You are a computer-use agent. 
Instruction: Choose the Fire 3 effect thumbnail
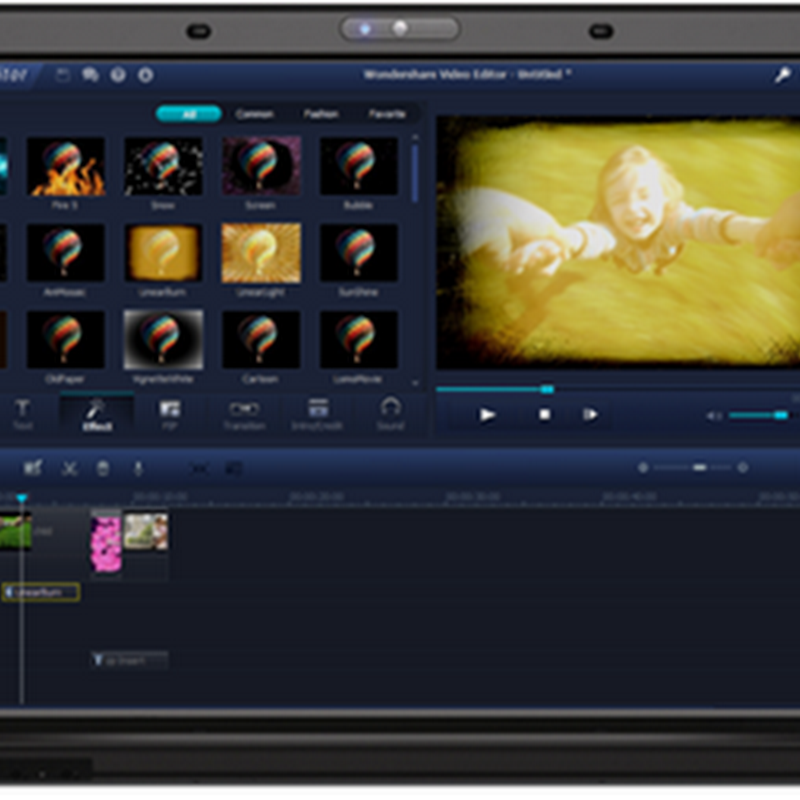point(66,166)
